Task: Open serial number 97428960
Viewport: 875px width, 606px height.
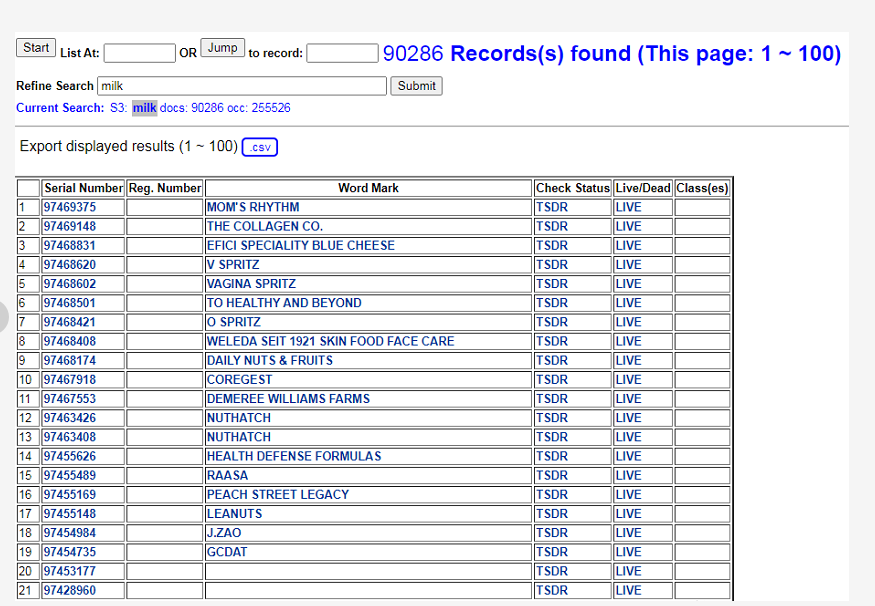Action: click(x=70, y=590)
